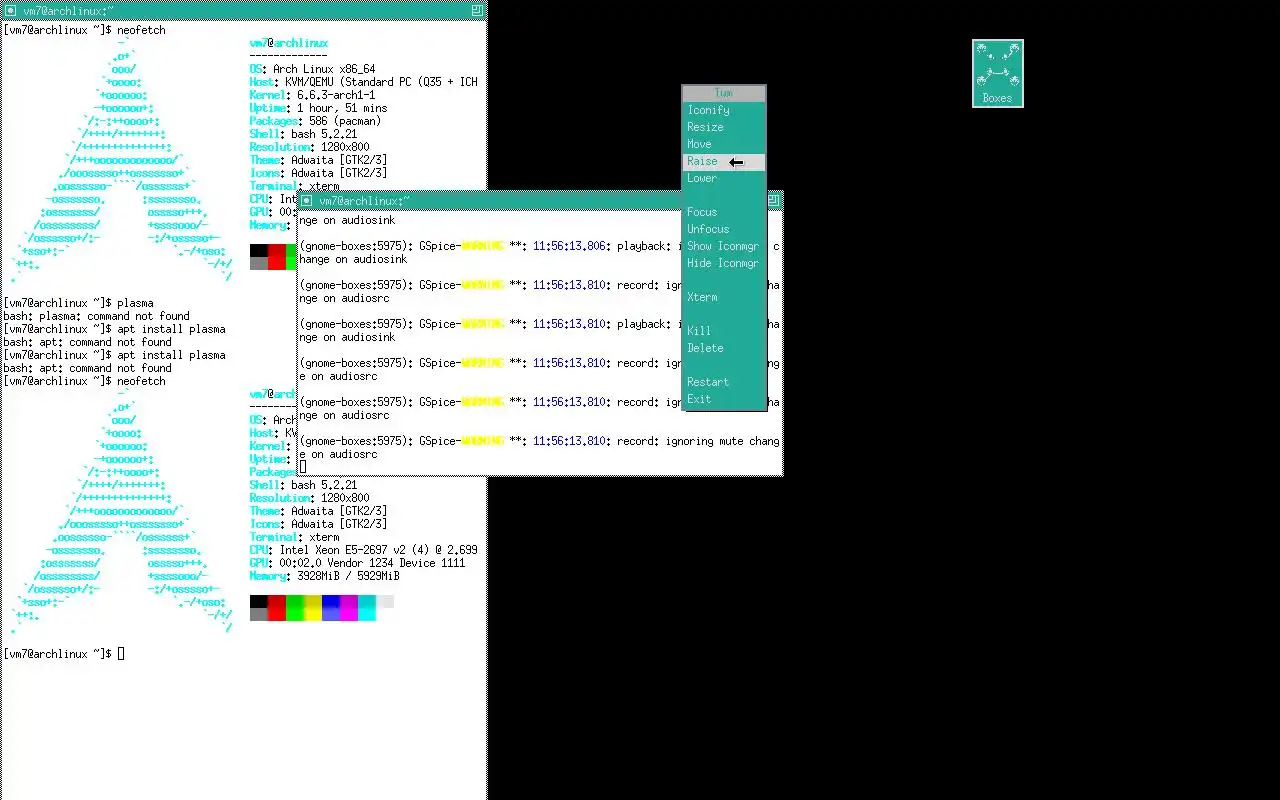Click 'Kernel: 6.6.3-arch1-1' text
The height and width of the screenshot is (800, 1280).
point(312,95)
